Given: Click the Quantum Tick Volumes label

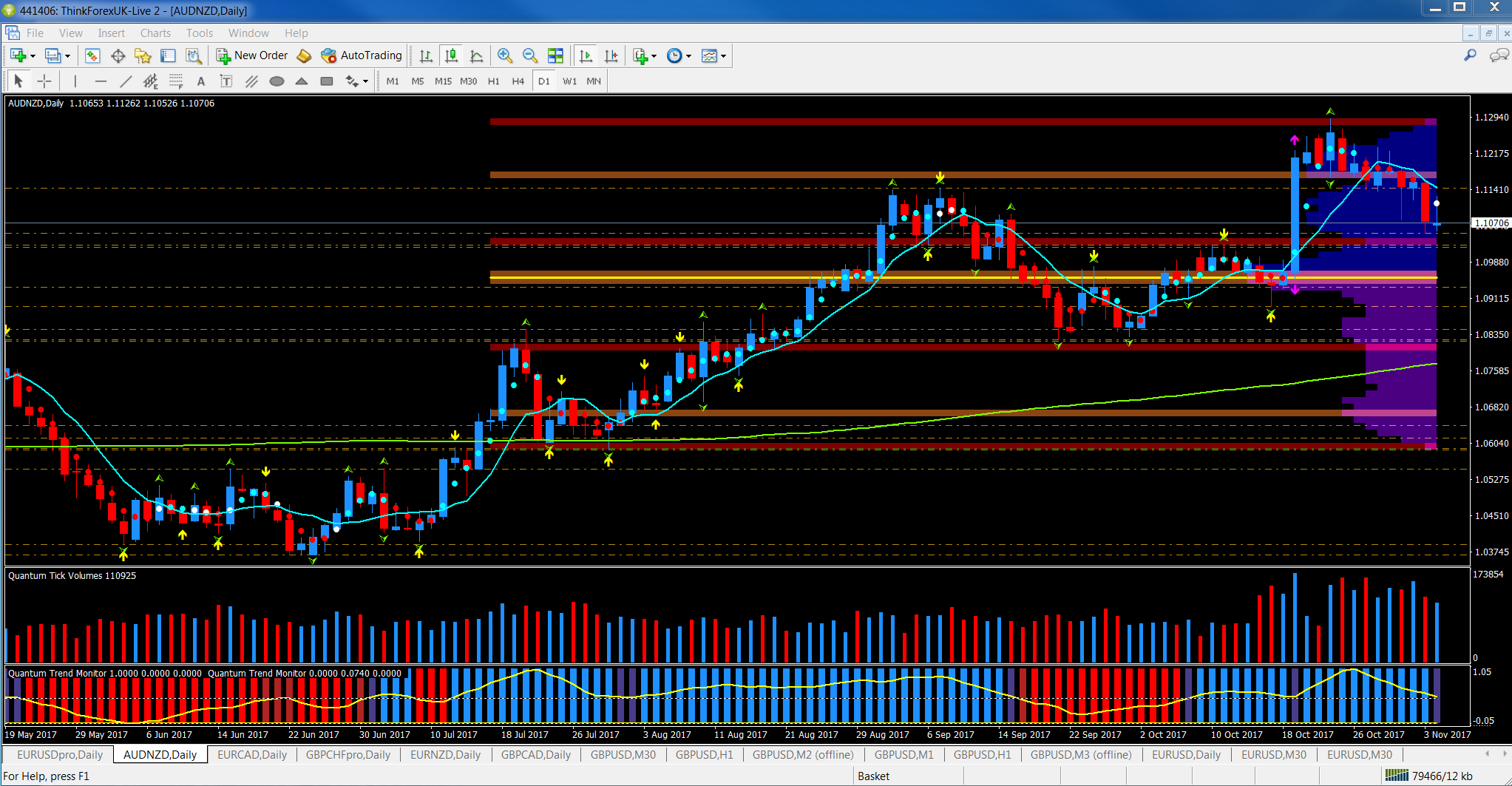Looking at the screenshot, I should point(72,576).
